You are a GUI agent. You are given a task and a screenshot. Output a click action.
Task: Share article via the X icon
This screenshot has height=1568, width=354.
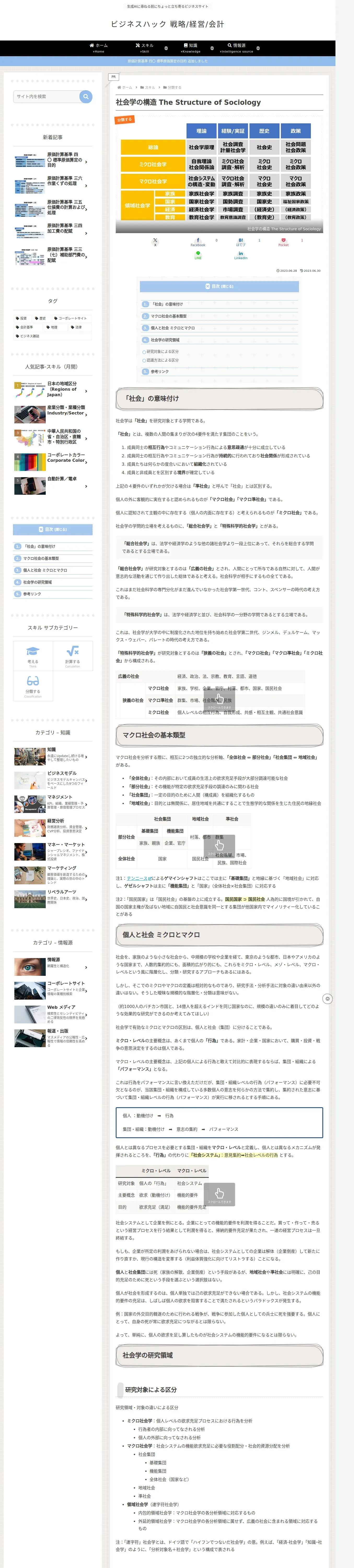click(x=155, y=242)
